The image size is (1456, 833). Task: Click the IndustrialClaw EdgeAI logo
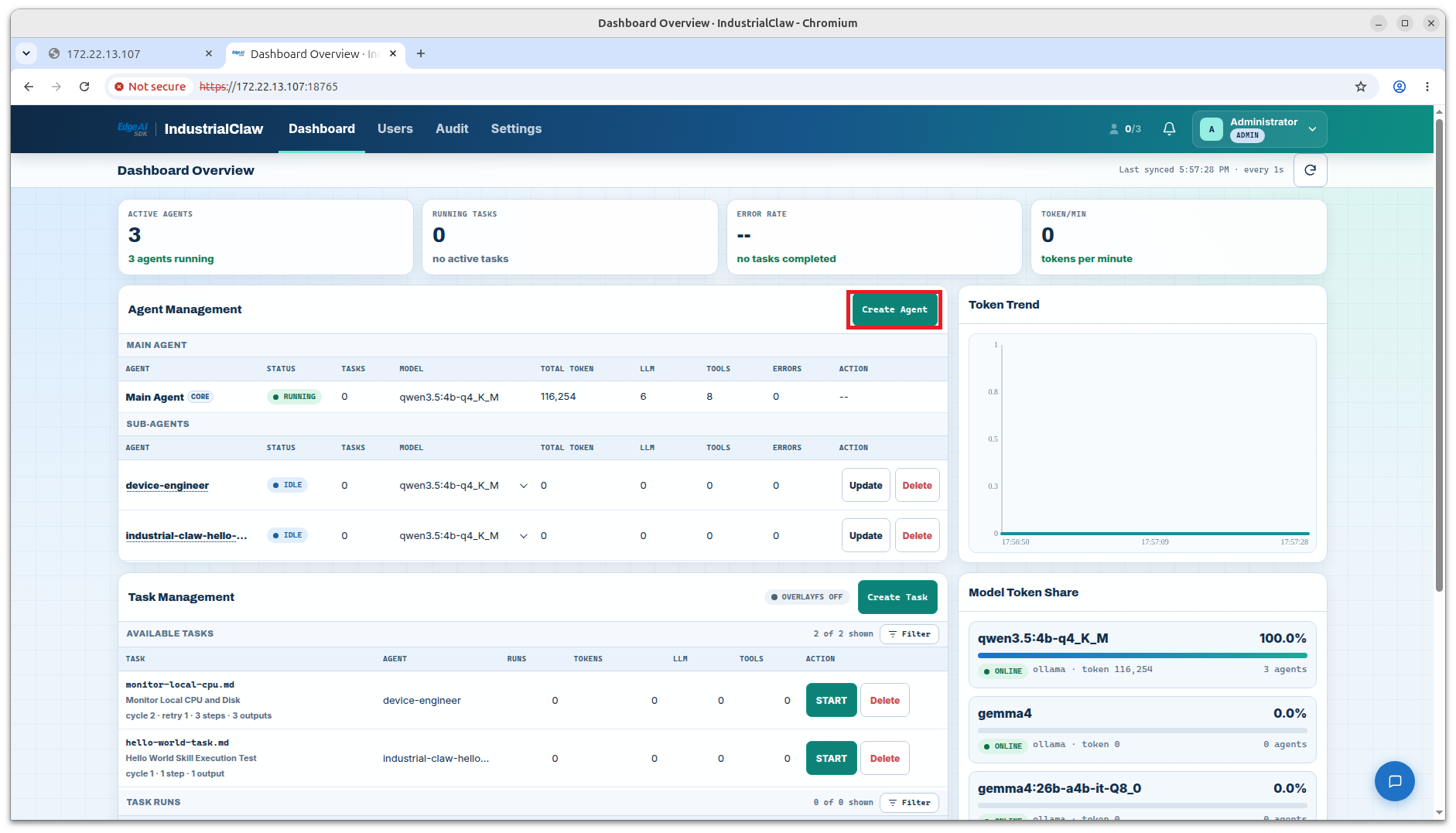click(x=190, y=129)
